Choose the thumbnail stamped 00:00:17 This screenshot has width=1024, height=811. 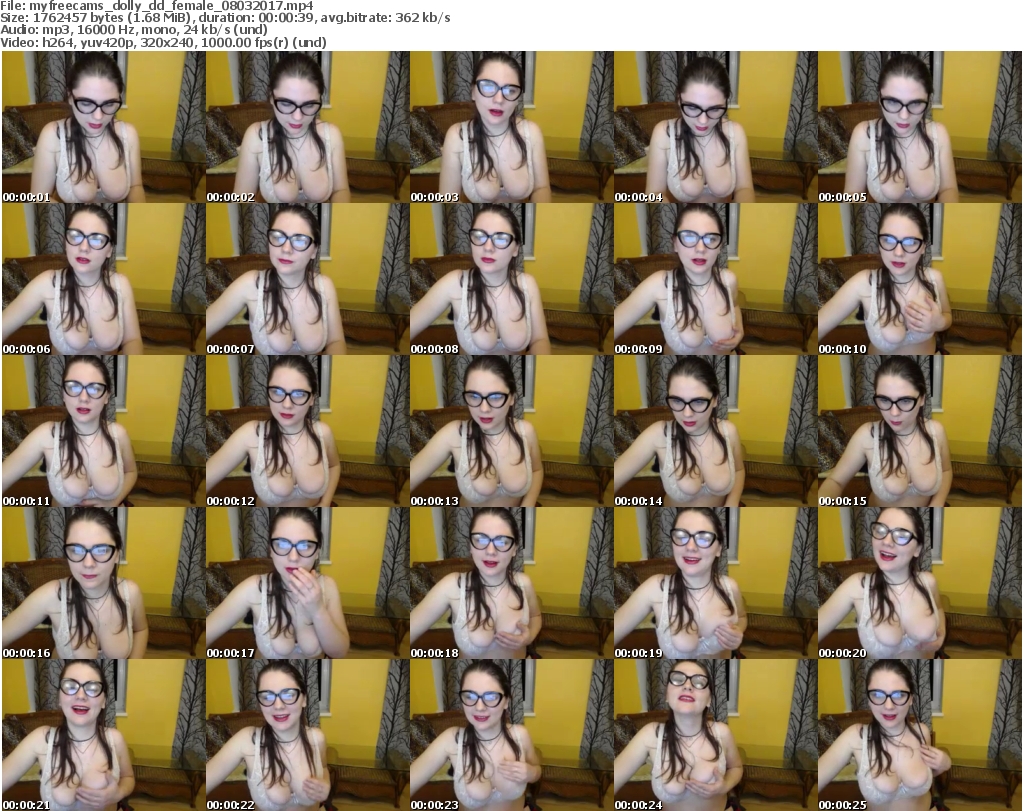(308, 583)
